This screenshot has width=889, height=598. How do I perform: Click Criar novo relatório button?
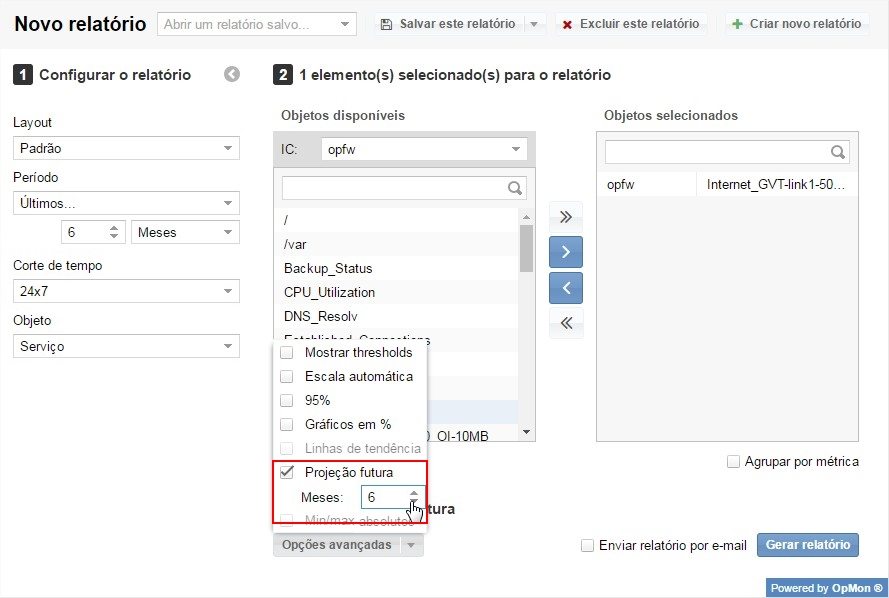[x=796, y=24]
